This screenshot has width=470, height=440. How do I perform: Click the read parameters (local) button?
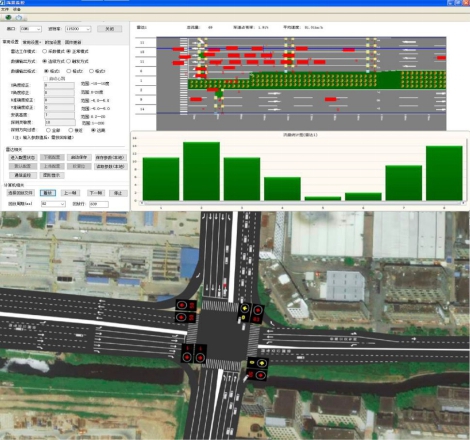(110, 166)
